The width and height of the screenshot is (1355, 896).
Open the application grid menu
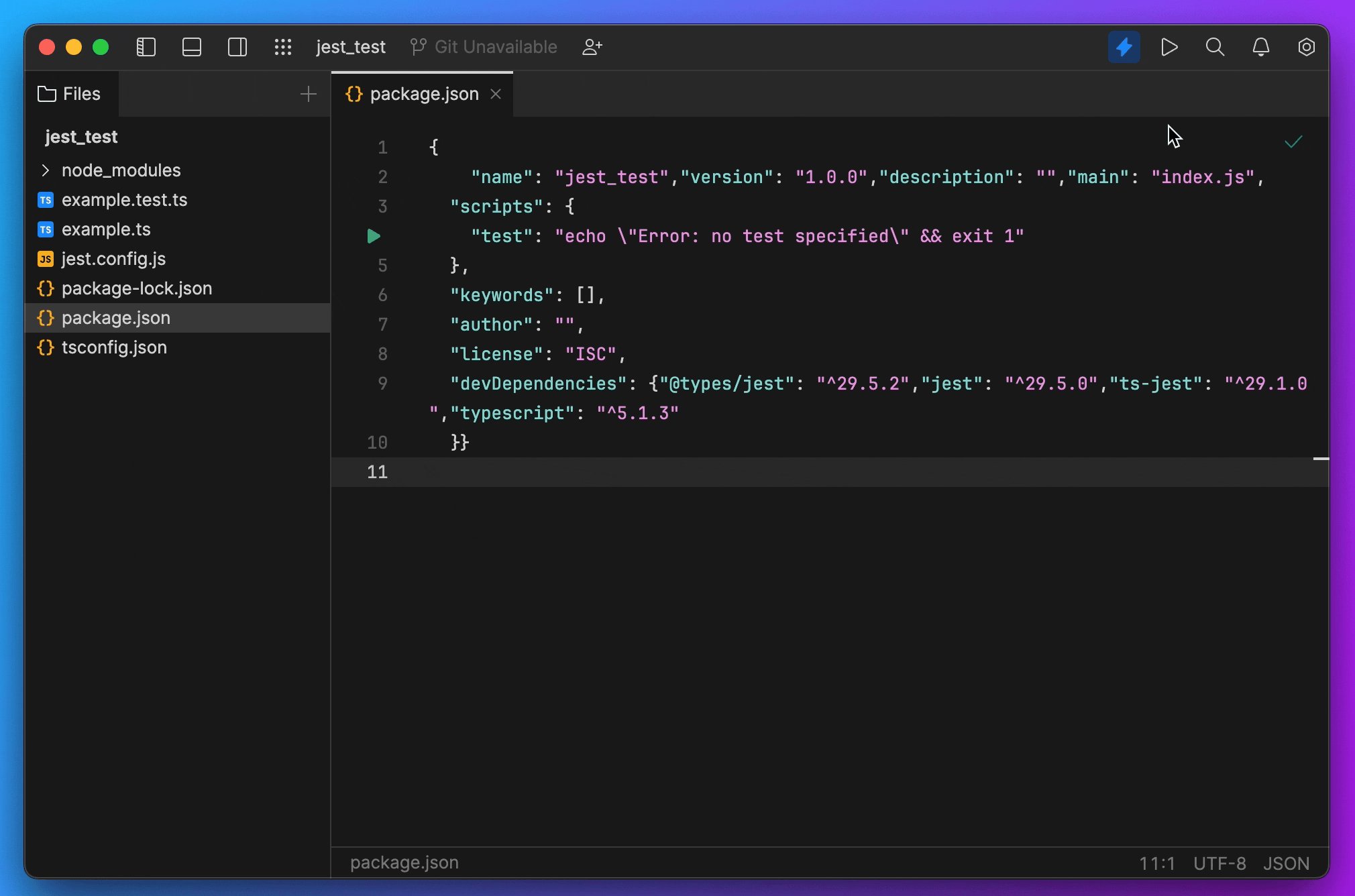283,47
